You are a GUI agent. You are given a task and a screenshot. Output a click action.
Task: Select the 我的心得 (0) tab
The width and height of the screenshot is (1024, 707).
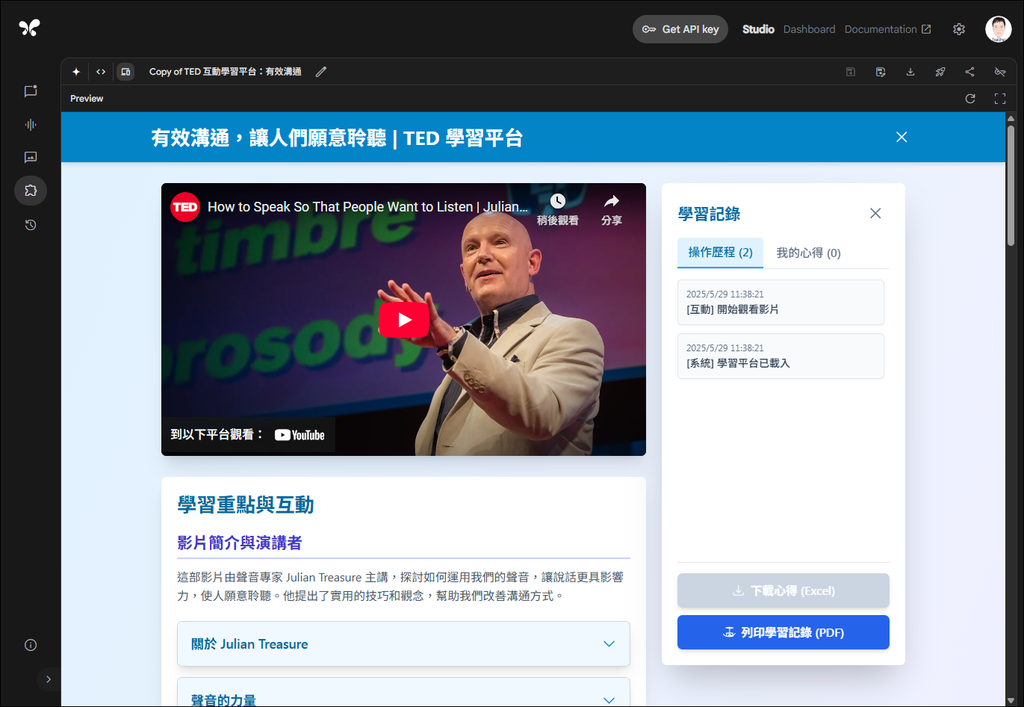point(808,253)
